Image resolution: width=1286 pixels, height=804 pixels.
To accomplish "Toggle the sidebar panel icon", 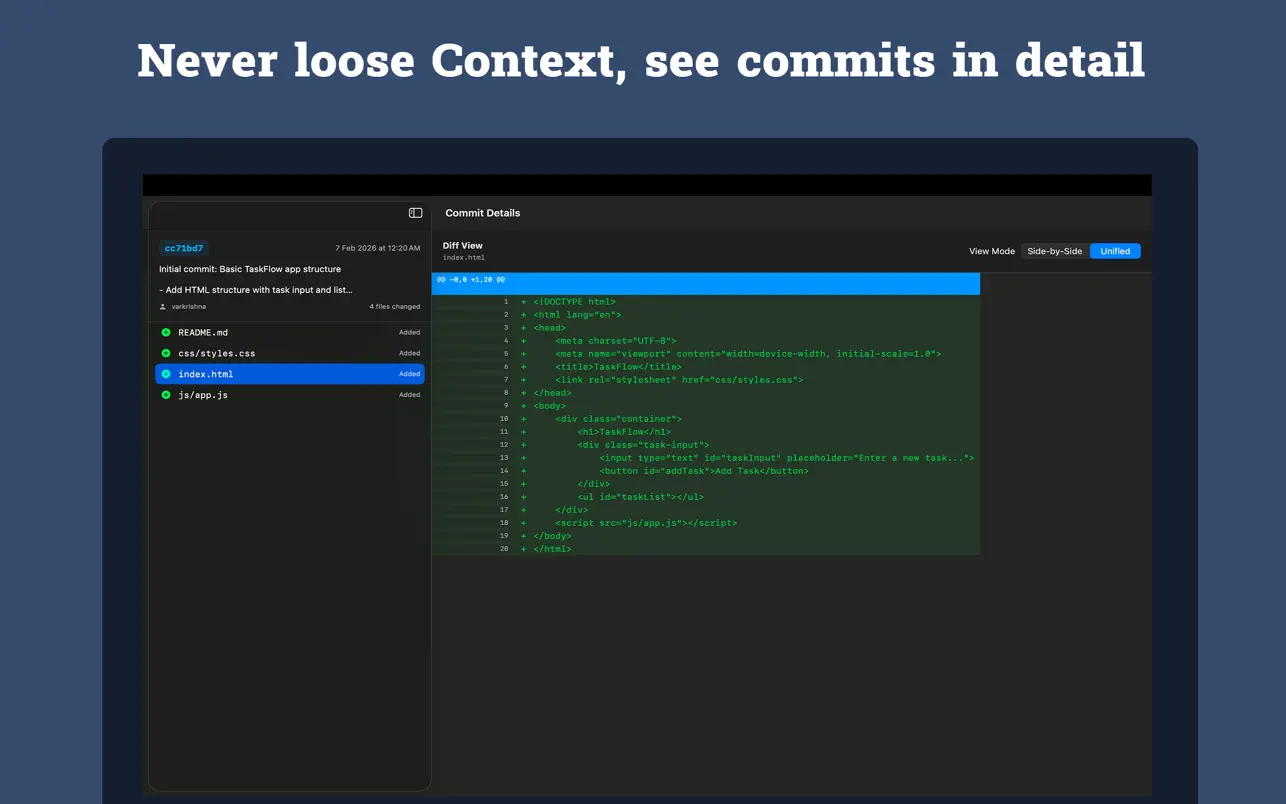I will 415,213.
